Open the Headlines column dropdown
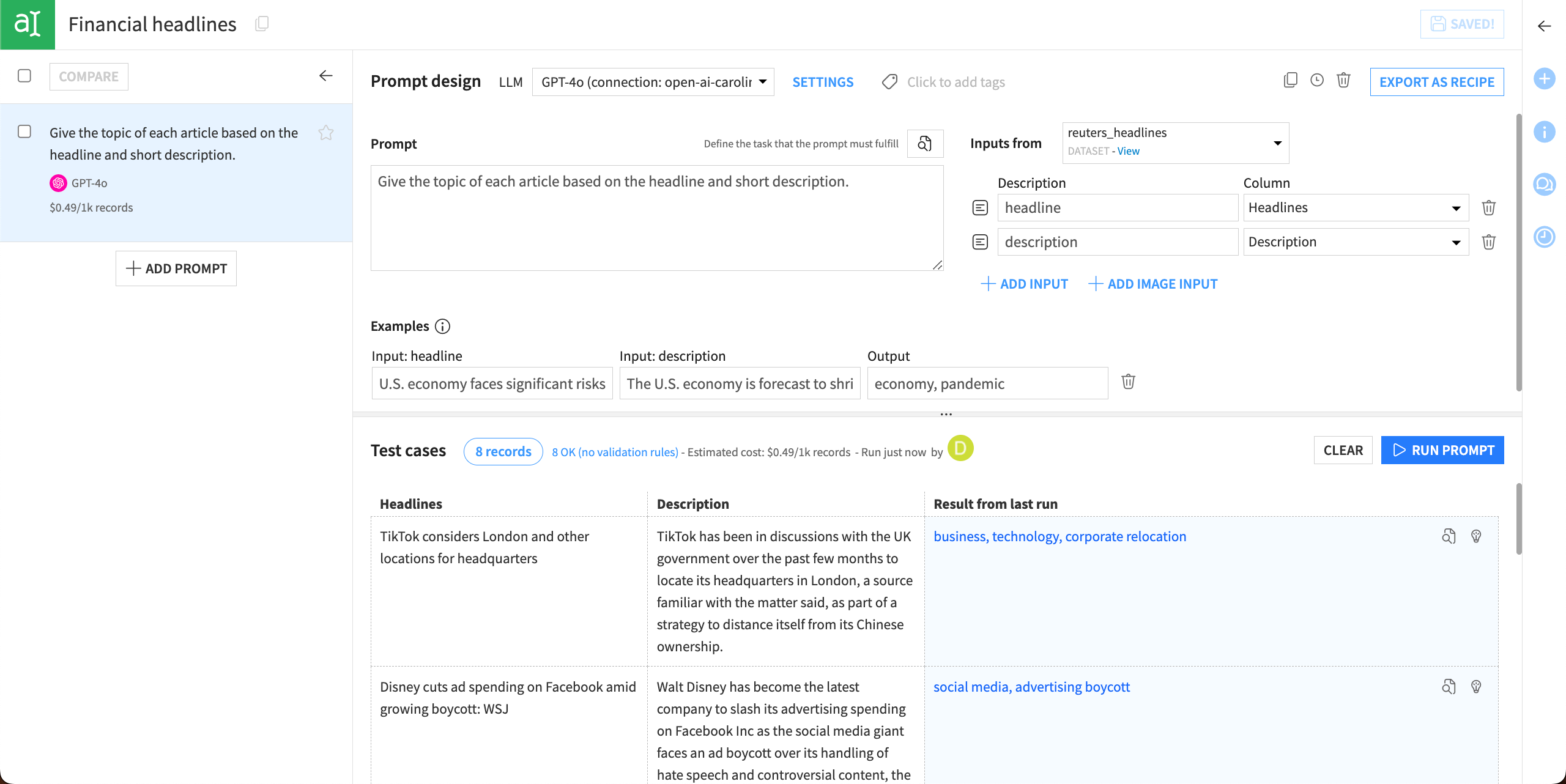 click(x=1356, y=208)
